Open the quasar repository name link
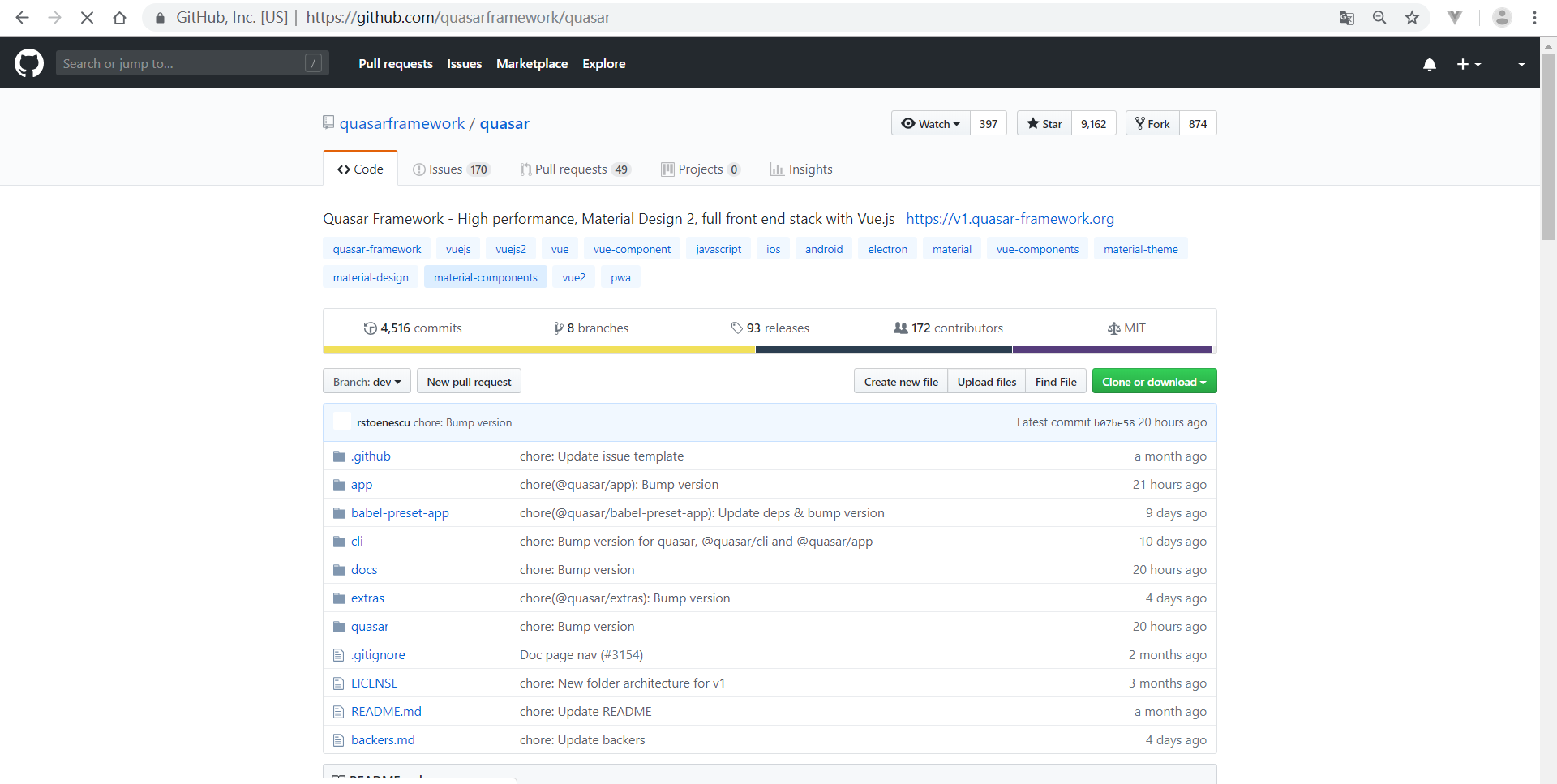 coord(504,123)
